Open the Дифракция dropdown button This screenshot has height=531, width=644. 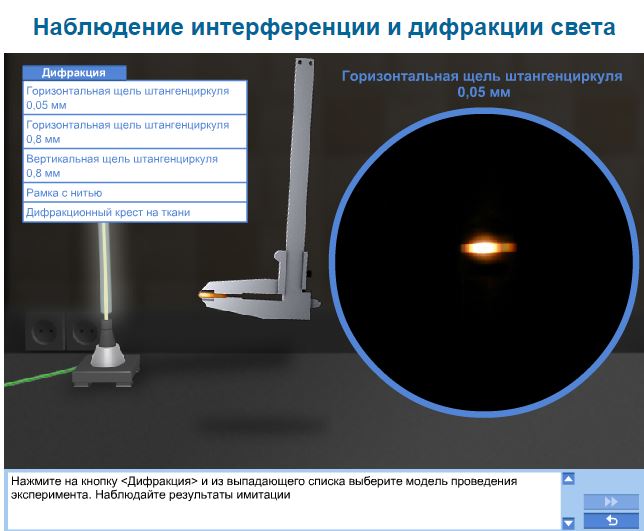74,73
